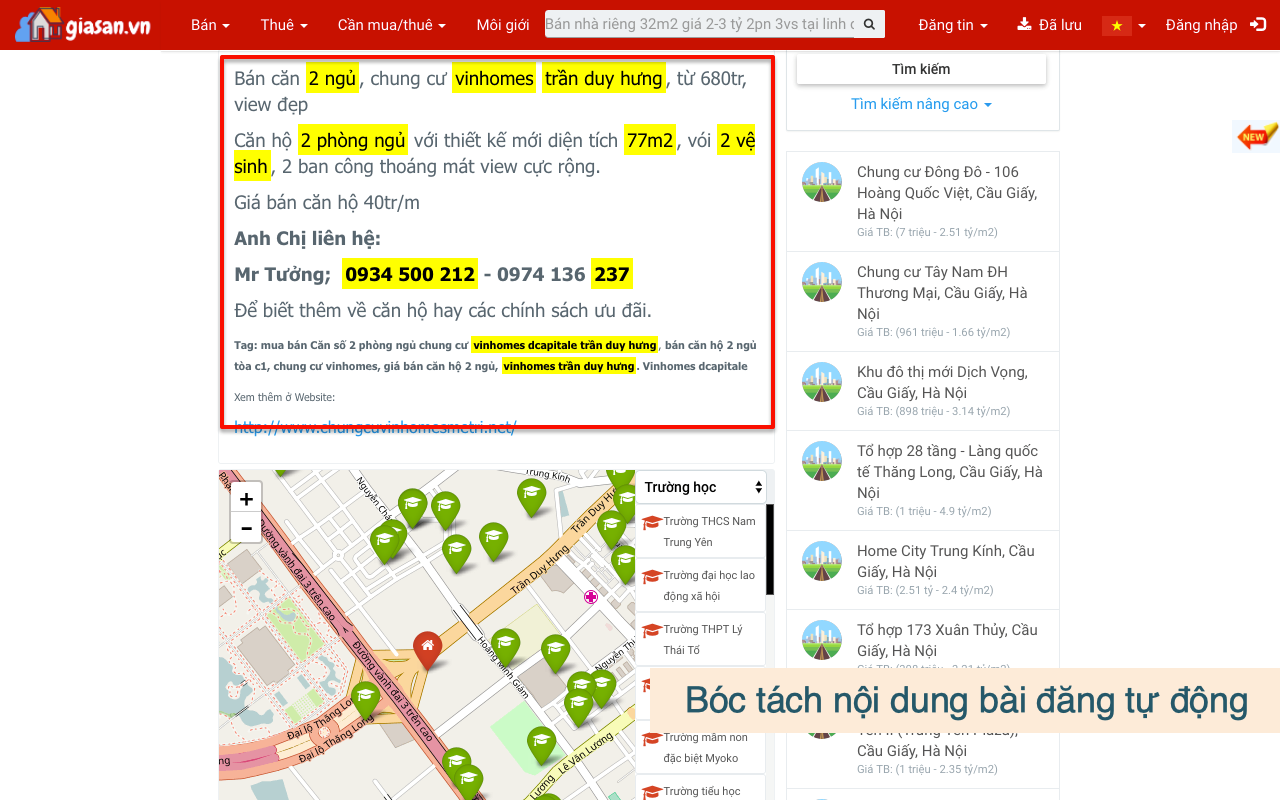Click the Tìm kiếm button
This screenshot has width=1280, height=800.
pyautogui.click(x=921, y=69)
